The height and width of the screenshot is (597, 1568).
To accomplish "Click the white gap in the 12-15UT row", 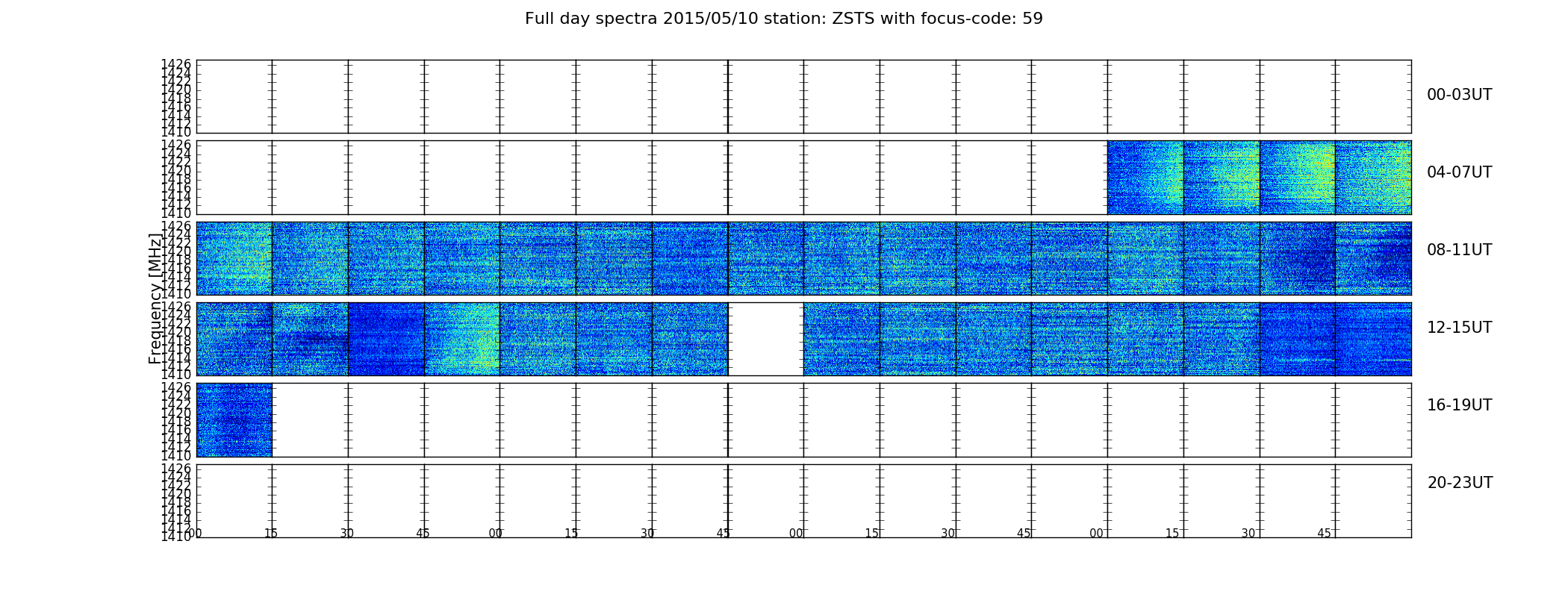I will pyautogui.click(x=765, y=339).
